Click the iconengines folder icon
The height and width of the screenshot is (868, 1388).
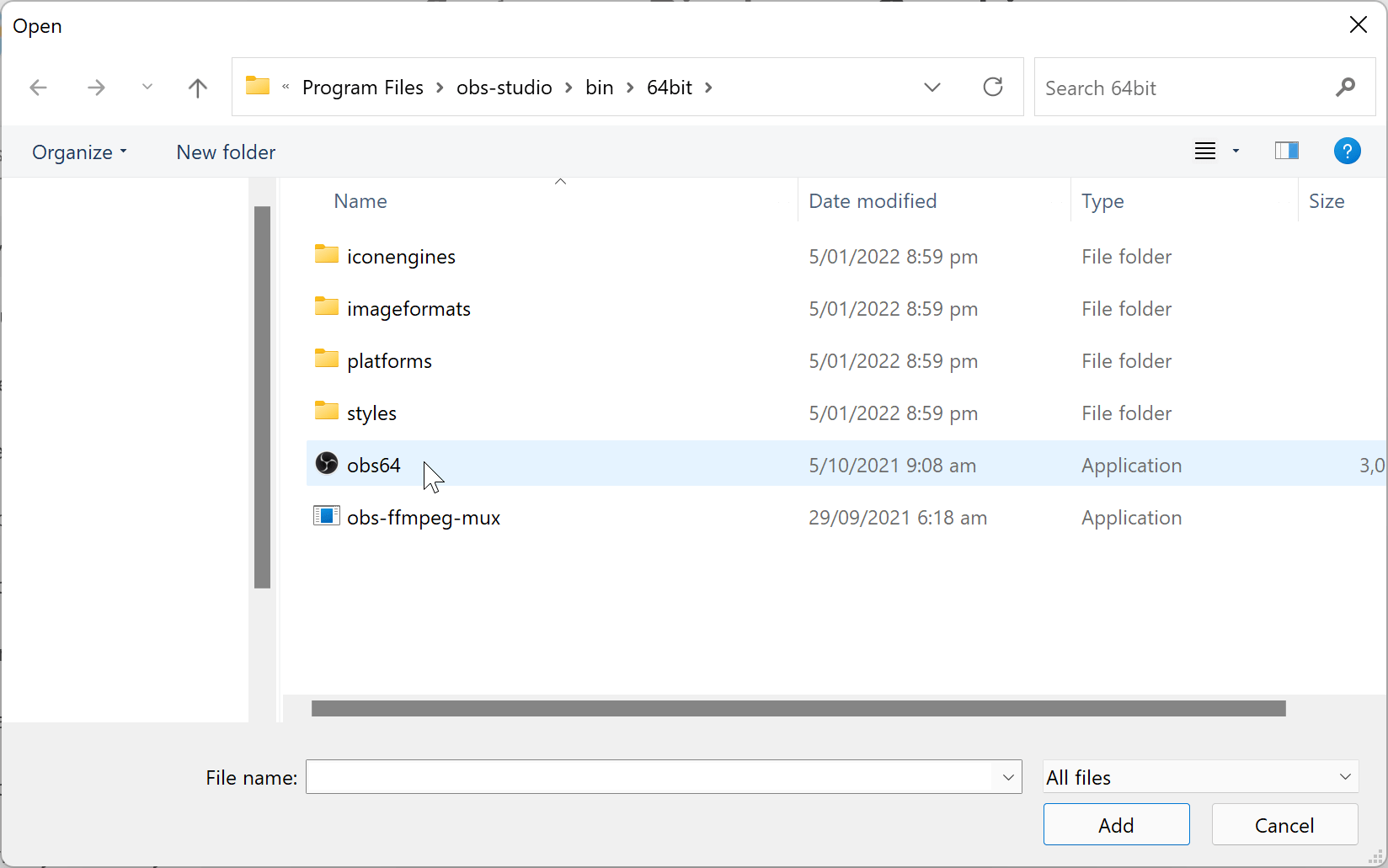pyautogui.click(x=326, y=254)
